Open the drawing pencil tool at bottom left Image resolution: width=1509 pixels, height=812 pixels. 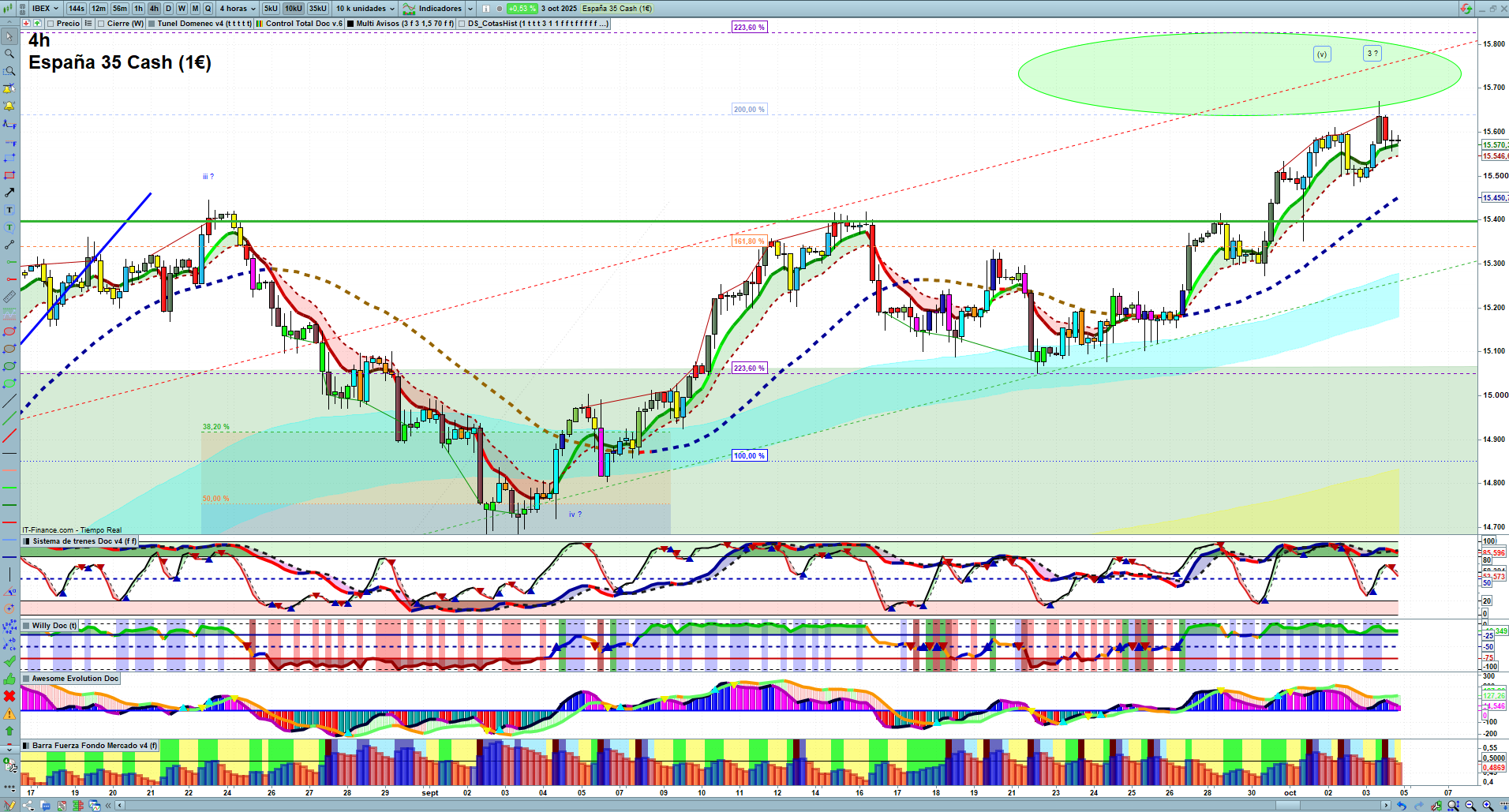tap(10, 806)
